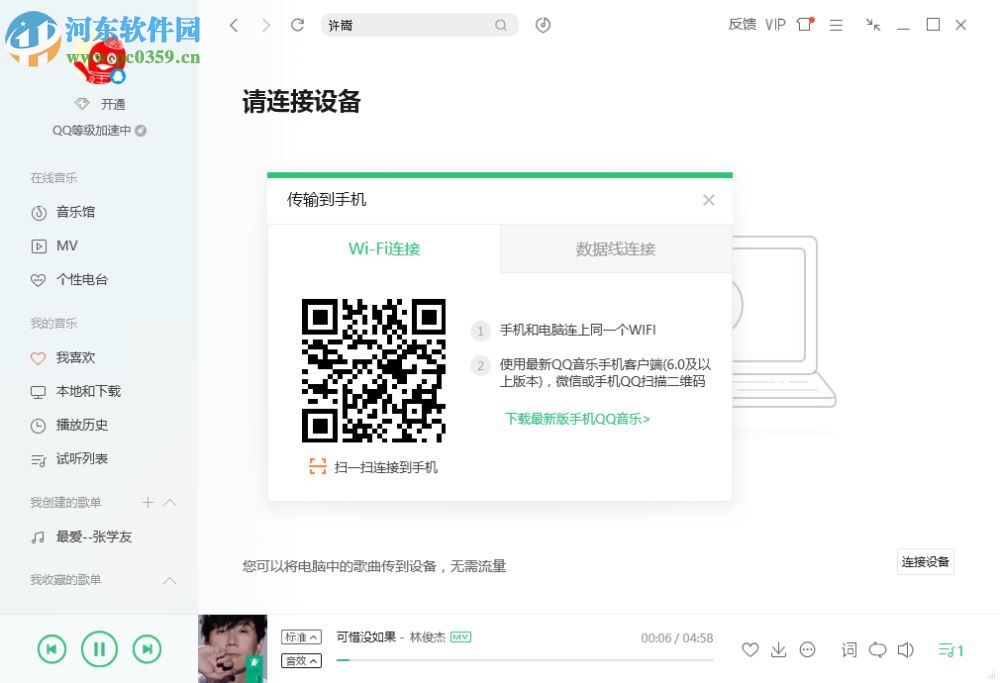
Task: Mute the volume speaker icon
Action: 907,649
